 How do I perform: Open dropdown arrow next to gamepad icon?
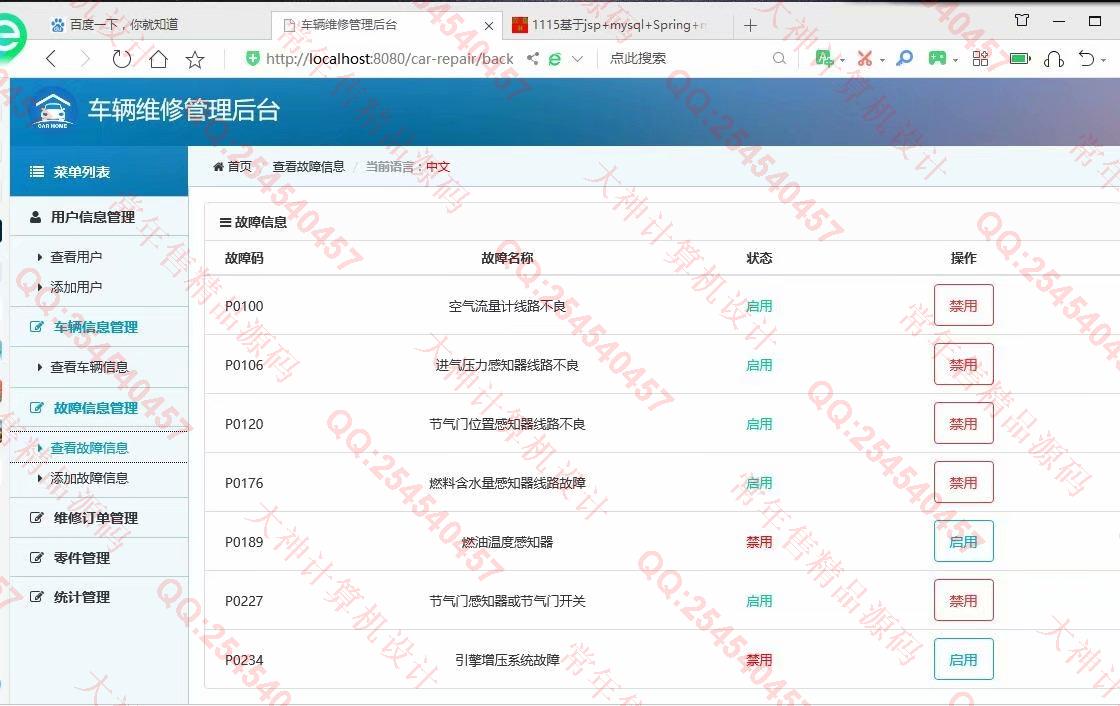(956, 60)
